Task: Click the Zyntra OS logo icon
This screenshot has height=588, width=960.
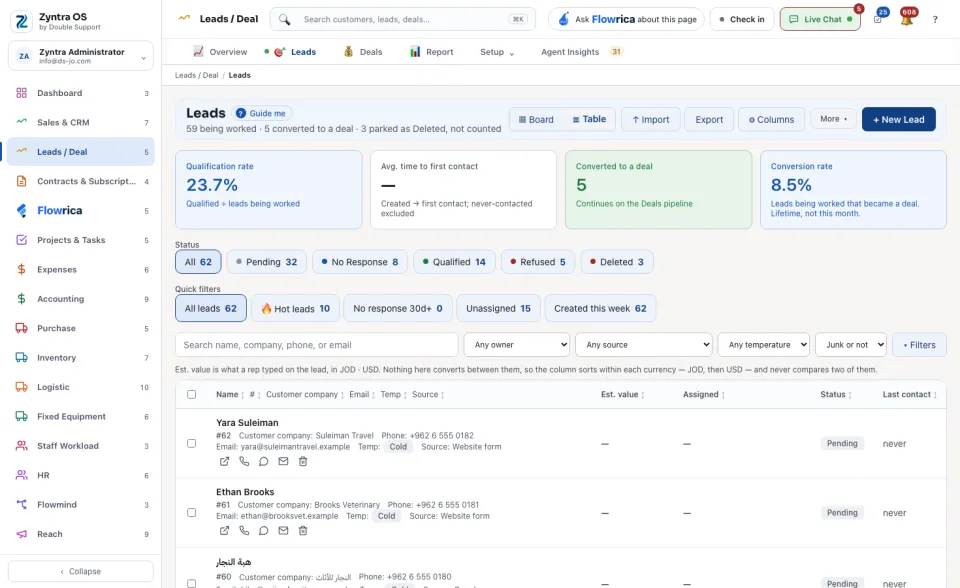Action: (x=21, y=21)
